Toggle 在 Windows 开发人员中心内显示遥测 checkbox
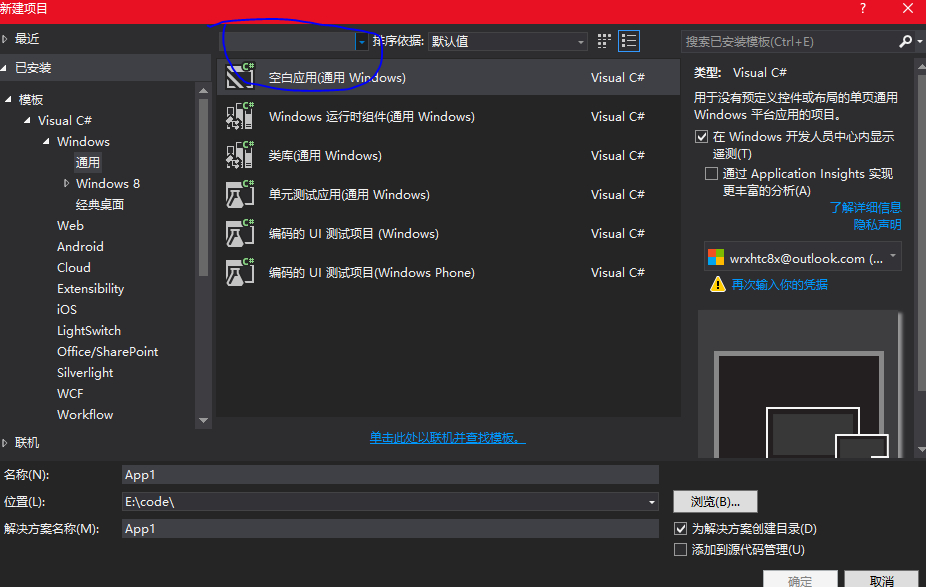This screenshot has width=926, height=587. point(702,136)
